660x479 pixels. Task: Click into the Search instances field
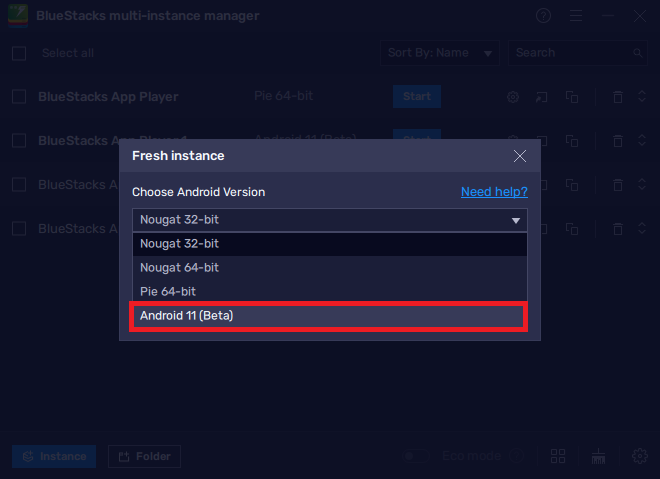[x=577, y=53]
